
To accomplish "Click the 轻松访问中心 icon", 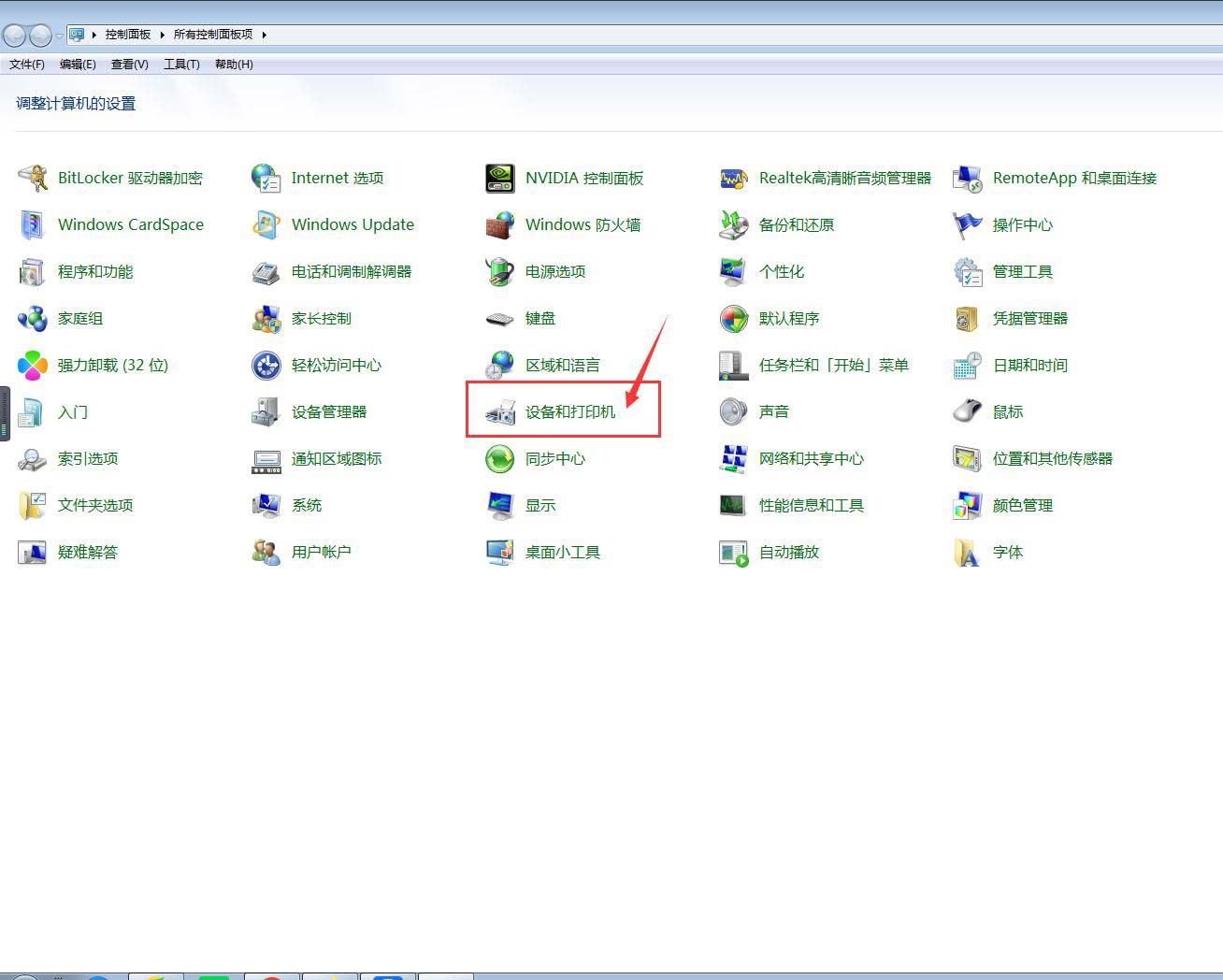I will pyautogui.click(x=266, y=365).
